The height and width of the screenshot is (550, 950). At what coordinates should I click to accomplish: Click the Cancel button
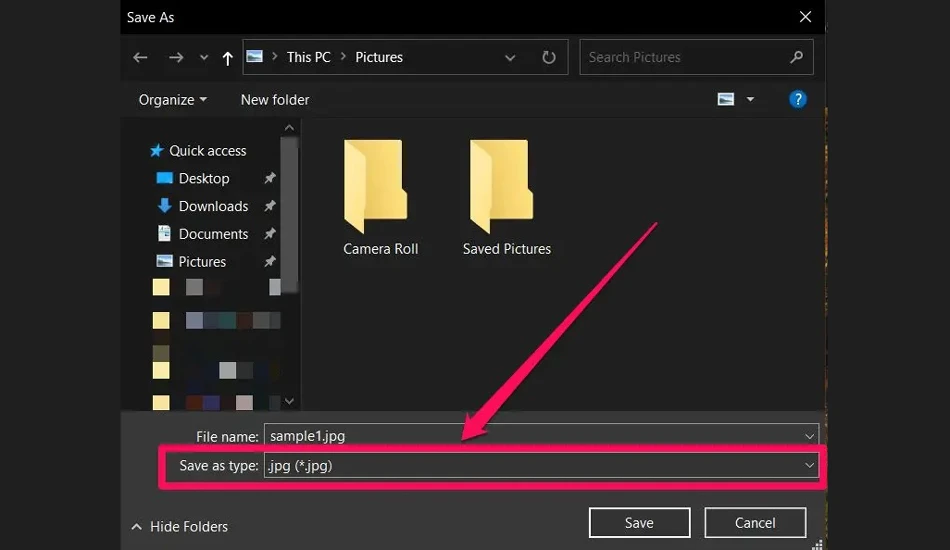click(755, 522)
